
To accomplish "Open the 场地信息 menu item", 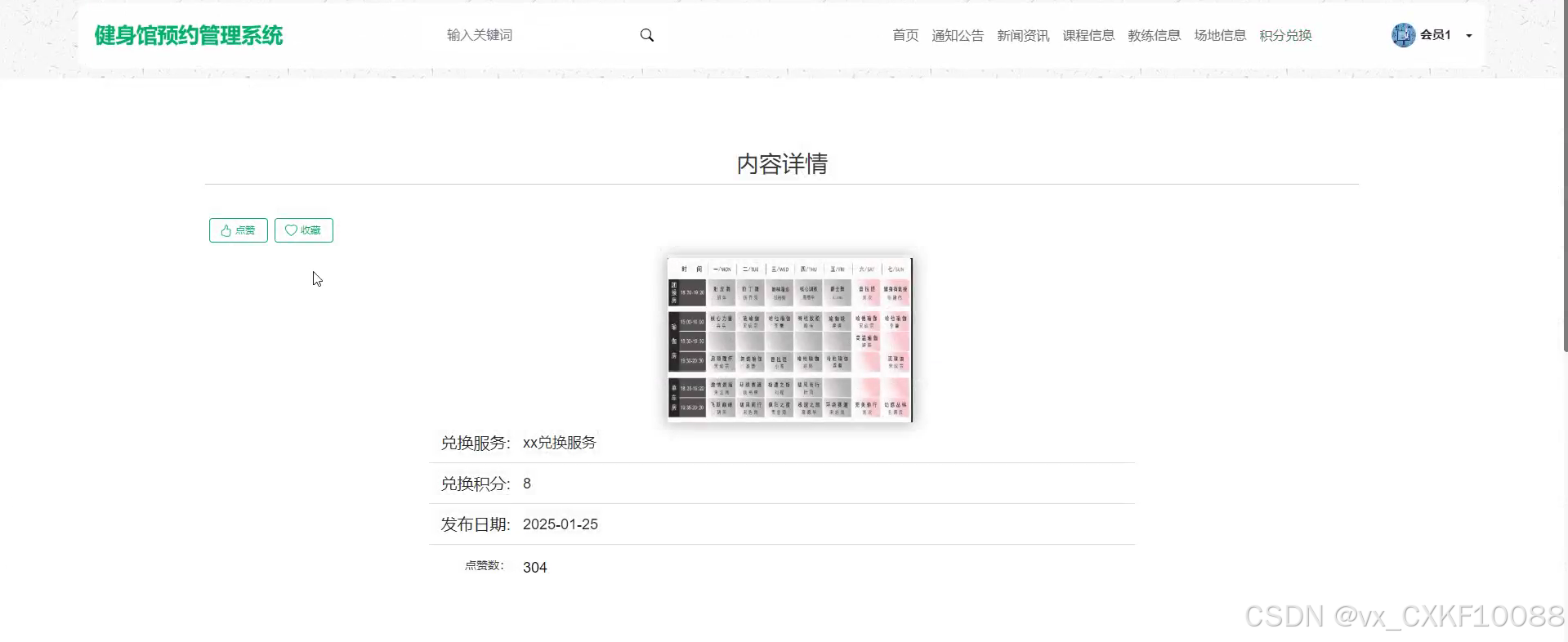I will pos(1220,35).
